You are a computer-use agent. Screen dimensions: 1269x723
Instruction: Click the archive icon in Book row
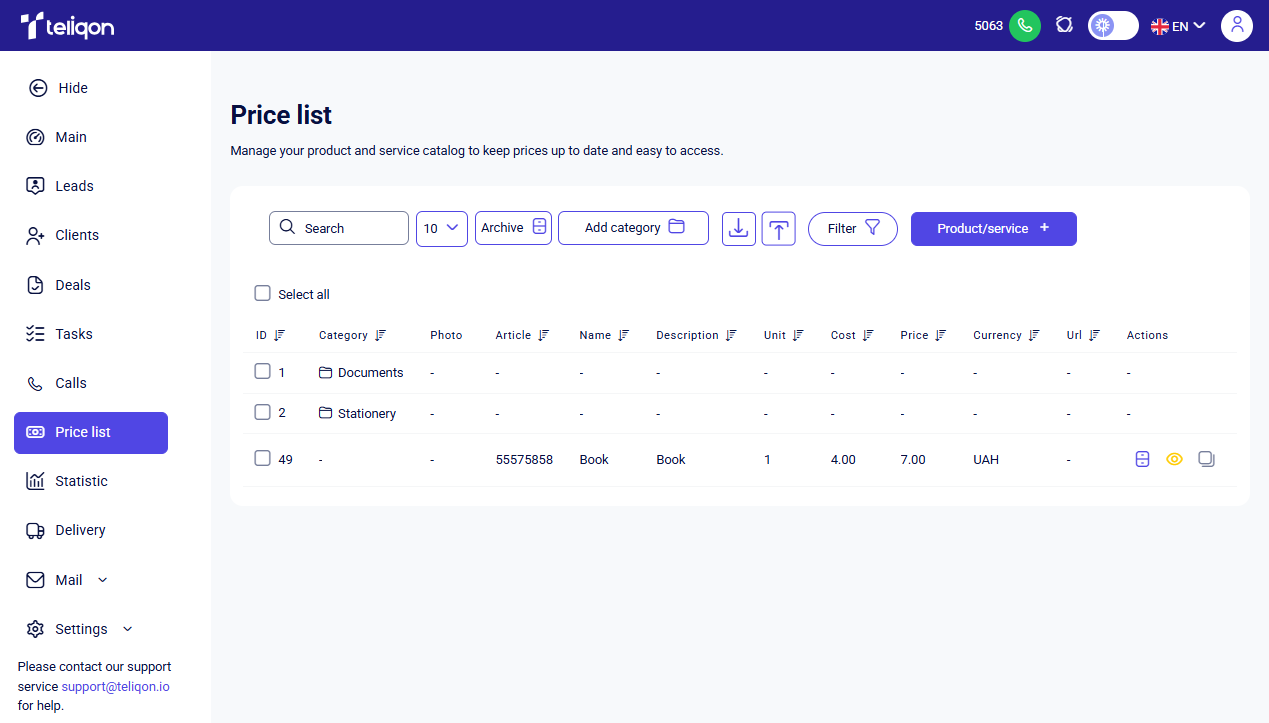click(1142, 459)
